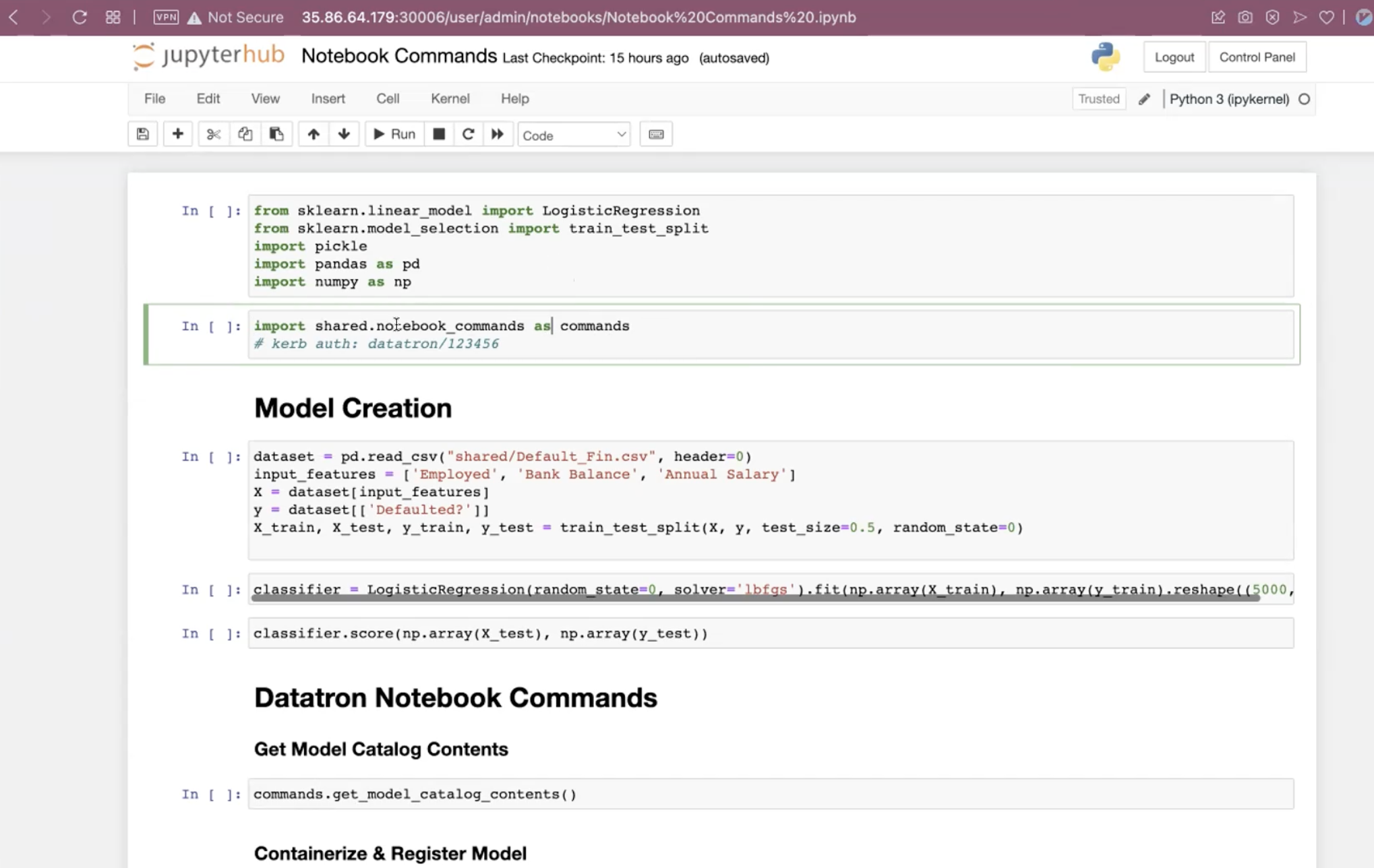Open the File menu
Image resolution: width=1374 pixels, height=868 pixels.
(x=154, y=98)
